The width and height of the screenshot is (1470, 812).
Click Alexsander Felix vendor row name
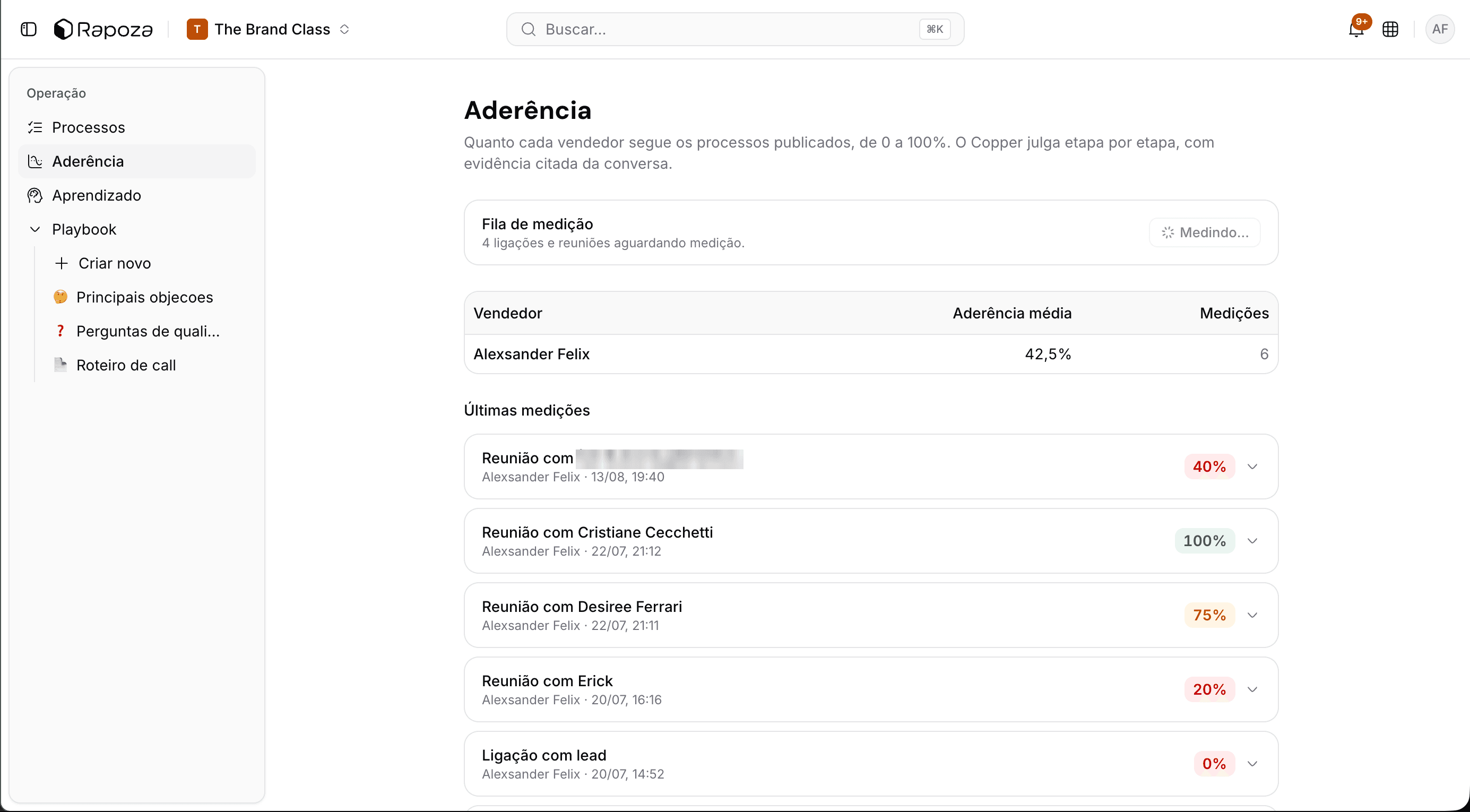click(531, 354)
